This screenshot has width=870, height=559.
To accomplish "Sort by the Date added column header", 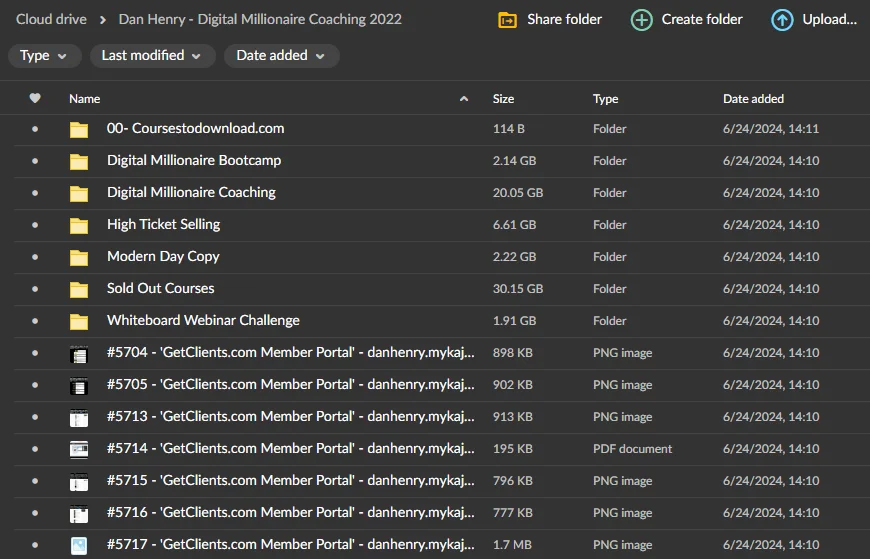I will pyautogui.click(x=753, y=99).
